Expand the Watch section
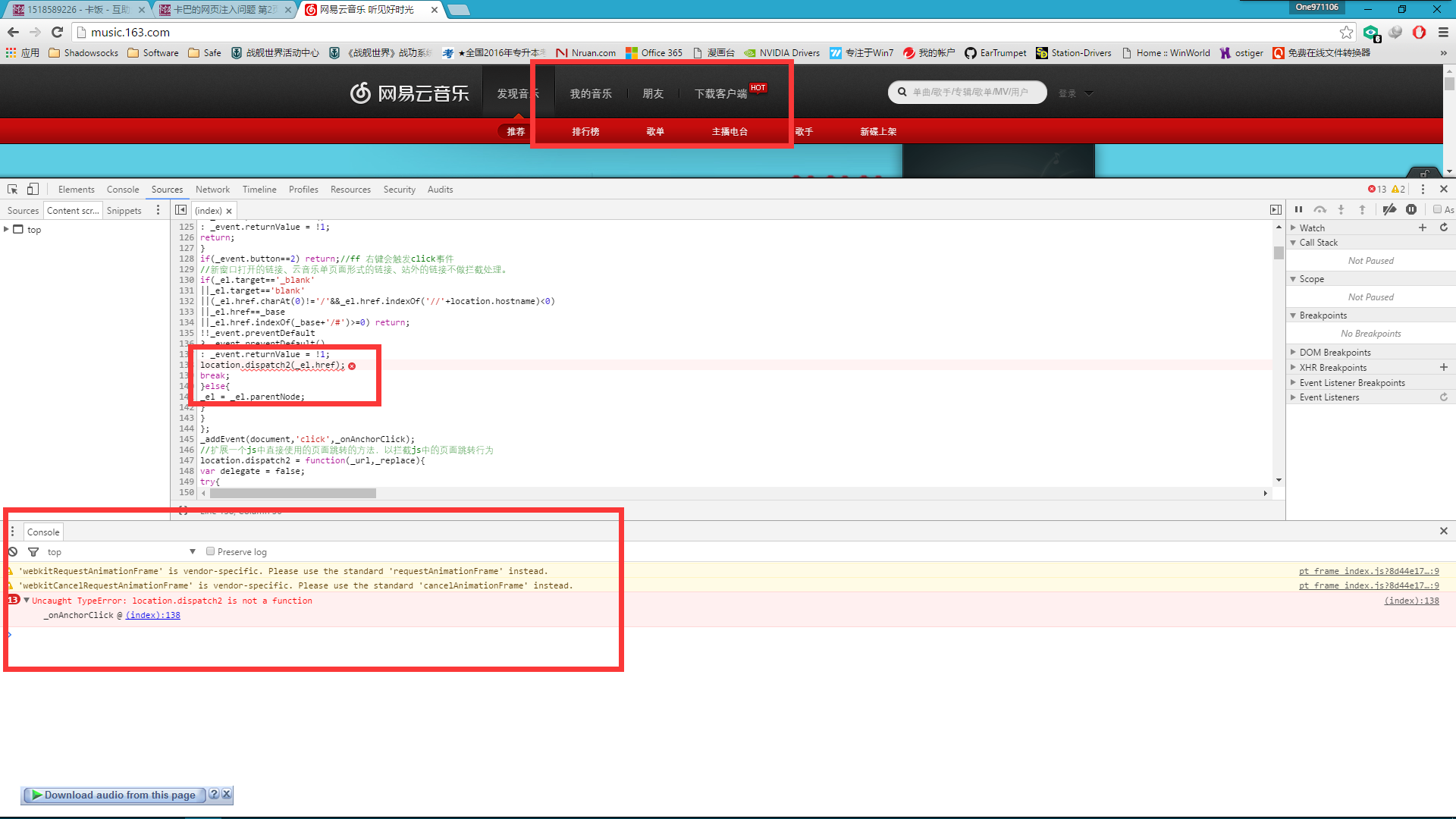 (x=1293, y=227)
